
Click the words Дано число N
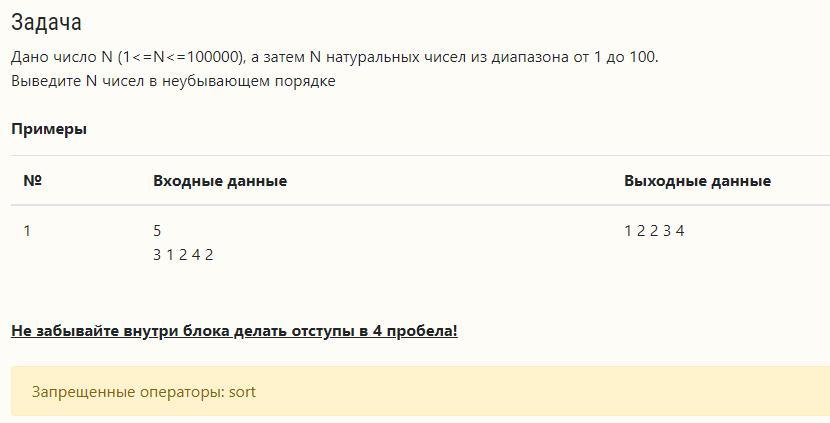click(62, 57)
